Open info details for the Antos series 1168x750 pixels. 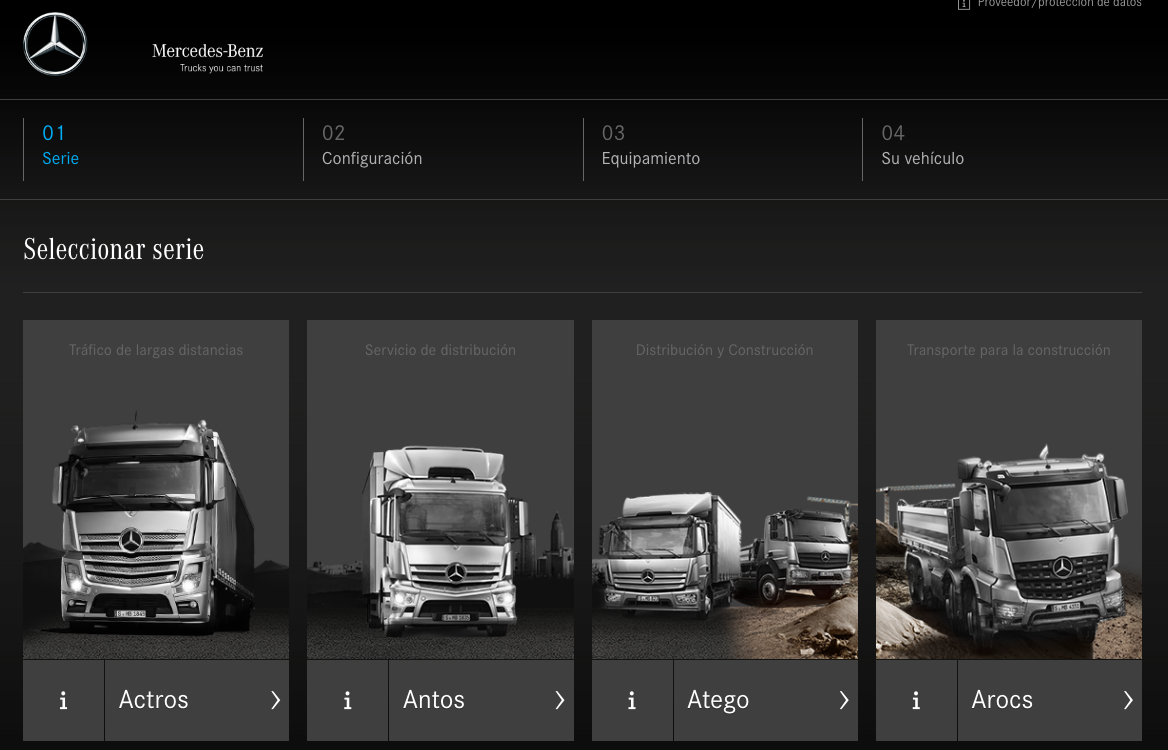[347, 700]
